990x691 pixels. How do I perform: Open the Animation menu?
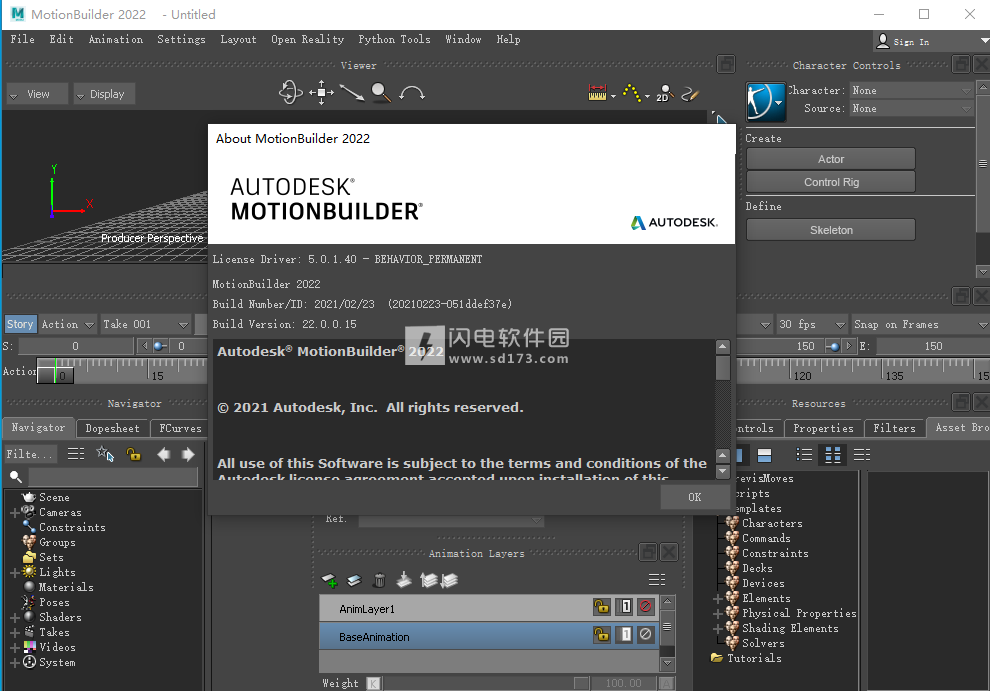[116, 39]
